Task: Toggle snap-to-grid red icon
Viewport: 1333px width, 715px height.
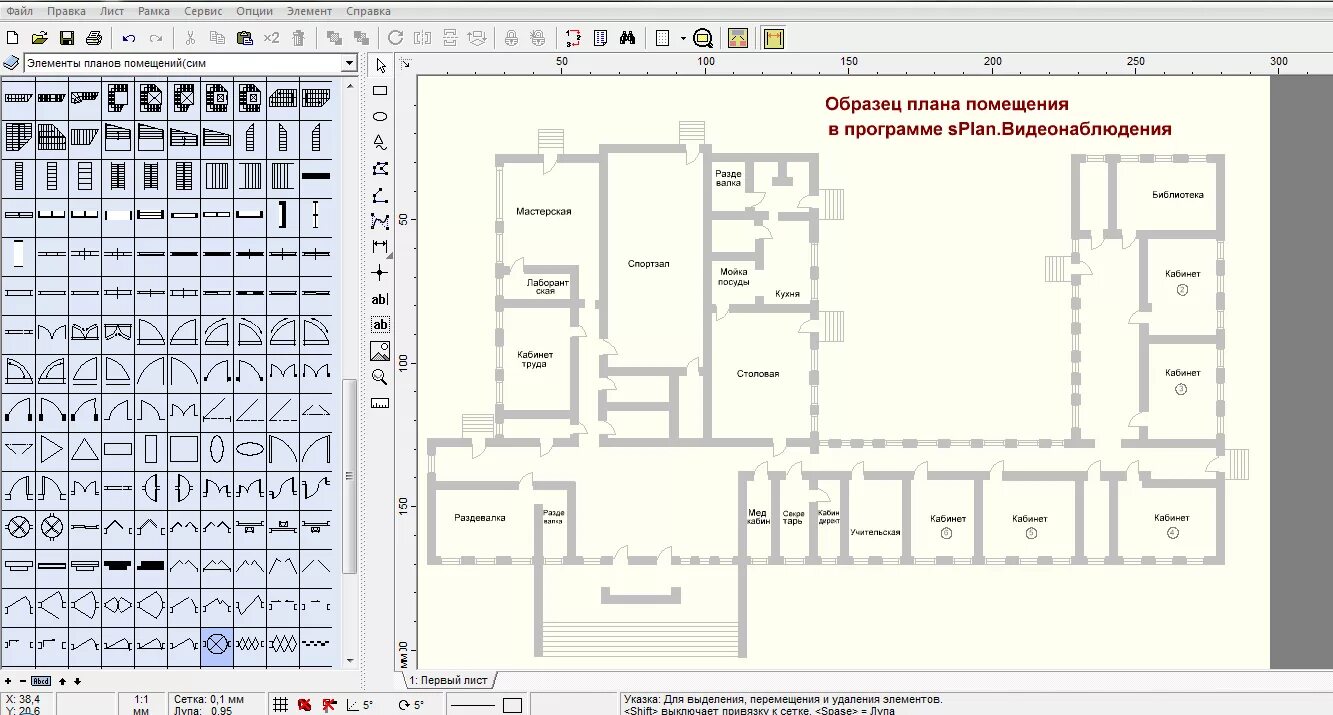Action: 305,705
